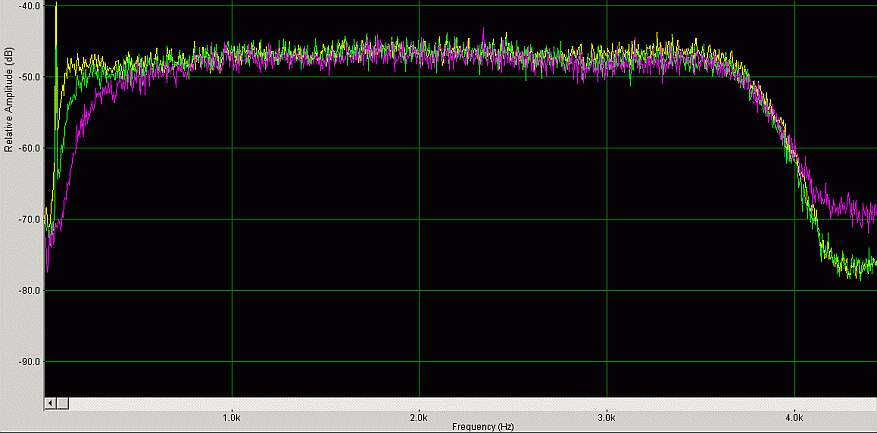
Task: Click the -70.0 amplitude label
Action: coord(30,219)
